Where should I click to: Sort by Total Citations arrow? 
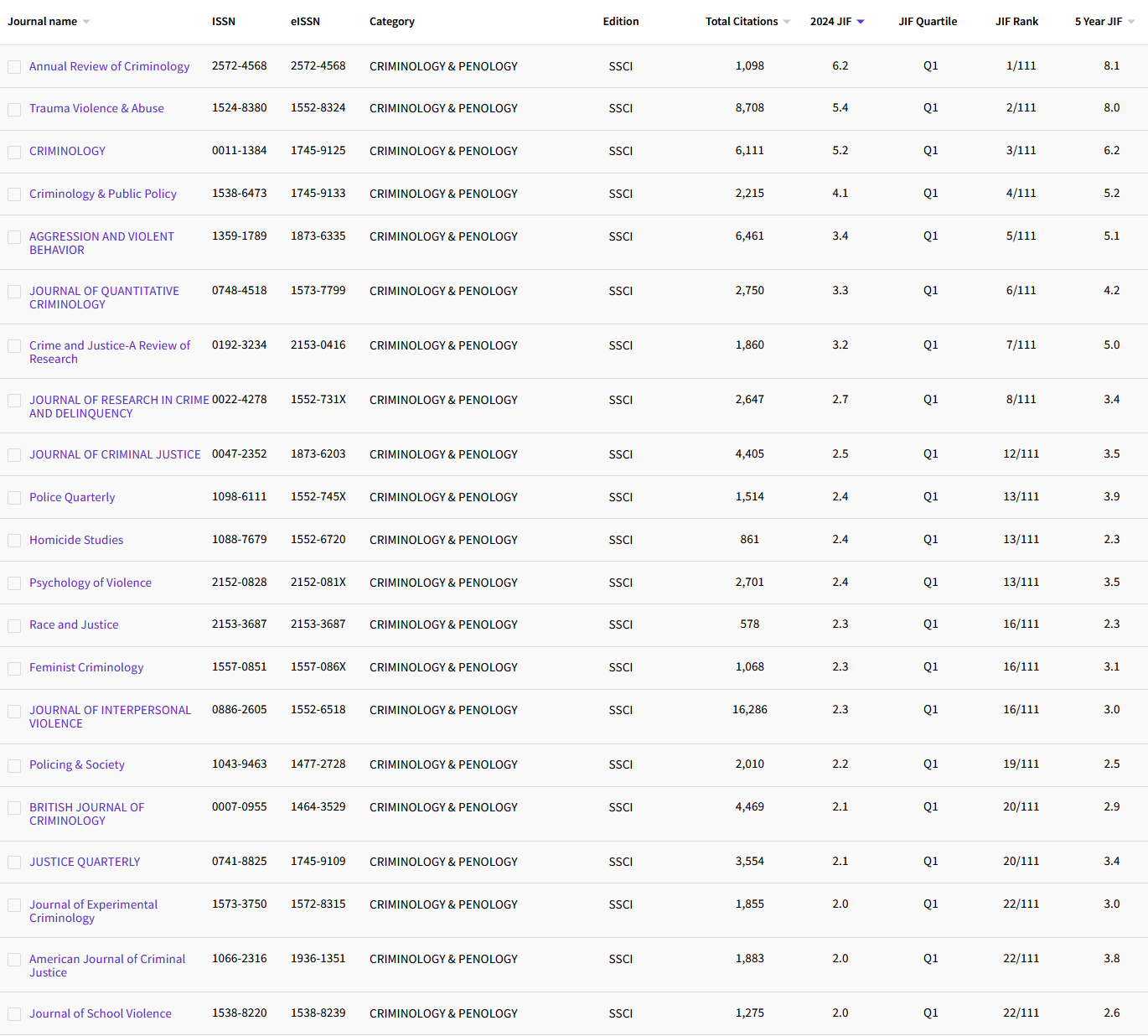click(787, 22)
